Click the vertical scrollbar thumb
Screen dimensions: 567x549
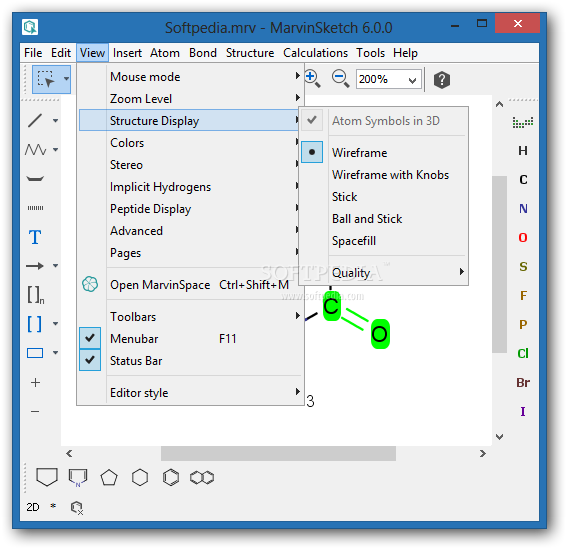(x=499, y=264)
